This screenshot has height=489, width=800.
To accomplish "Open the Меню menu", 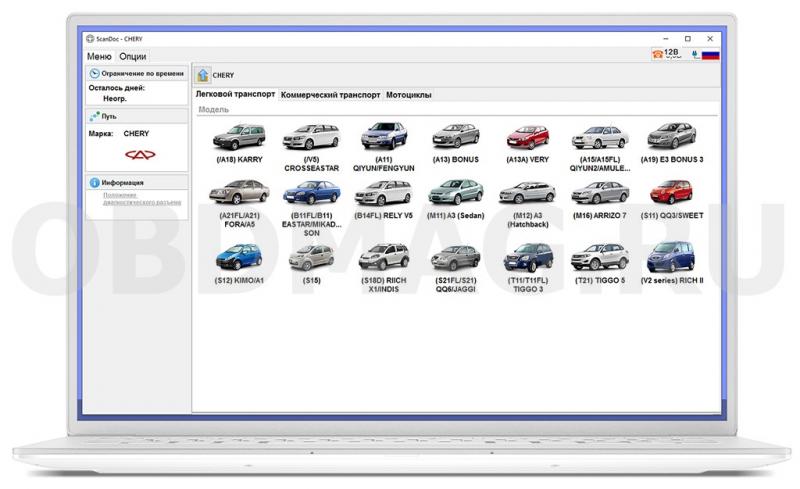I will 99,56.
